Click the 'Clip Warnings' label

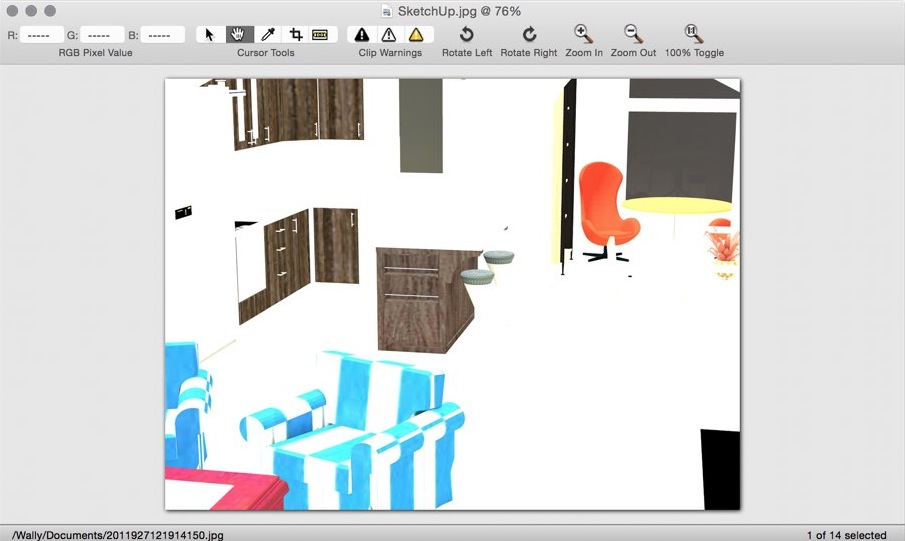[x=390, y=53]
